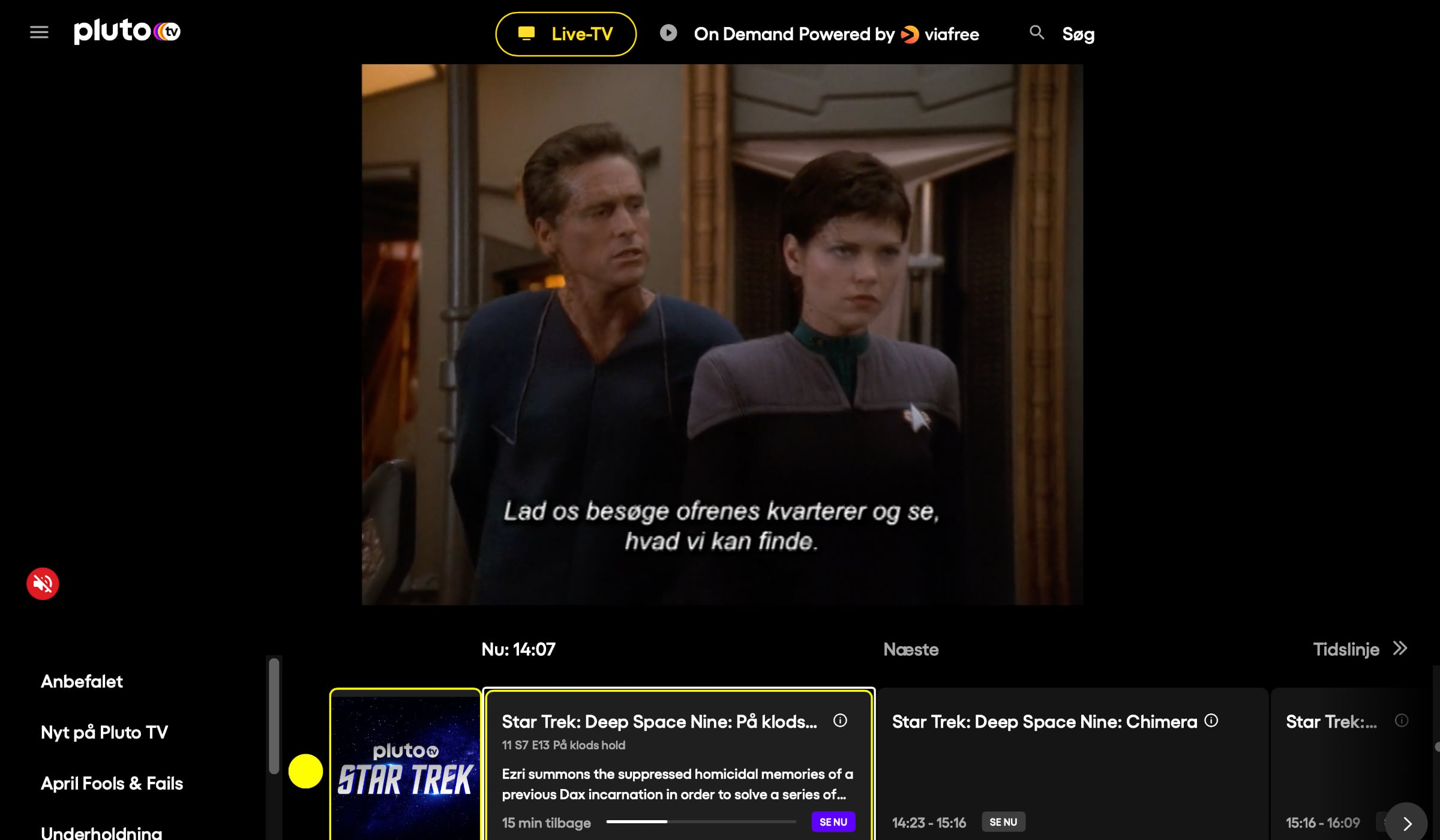
Task: Click the search magnifier icon
Action: pos(1036,32)
